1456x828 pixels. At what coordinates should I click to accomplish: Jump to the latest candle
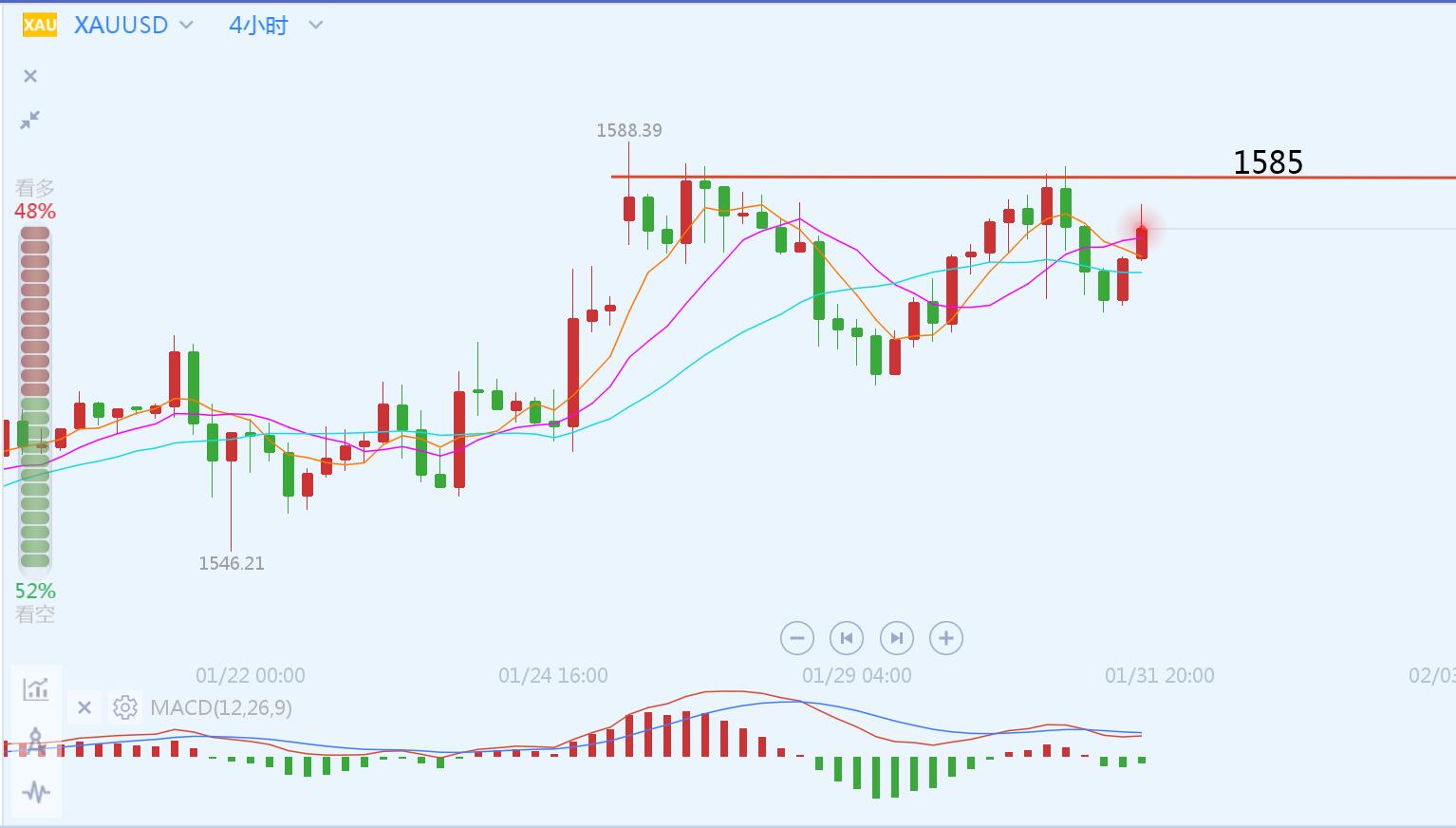(x=897, y=638)
